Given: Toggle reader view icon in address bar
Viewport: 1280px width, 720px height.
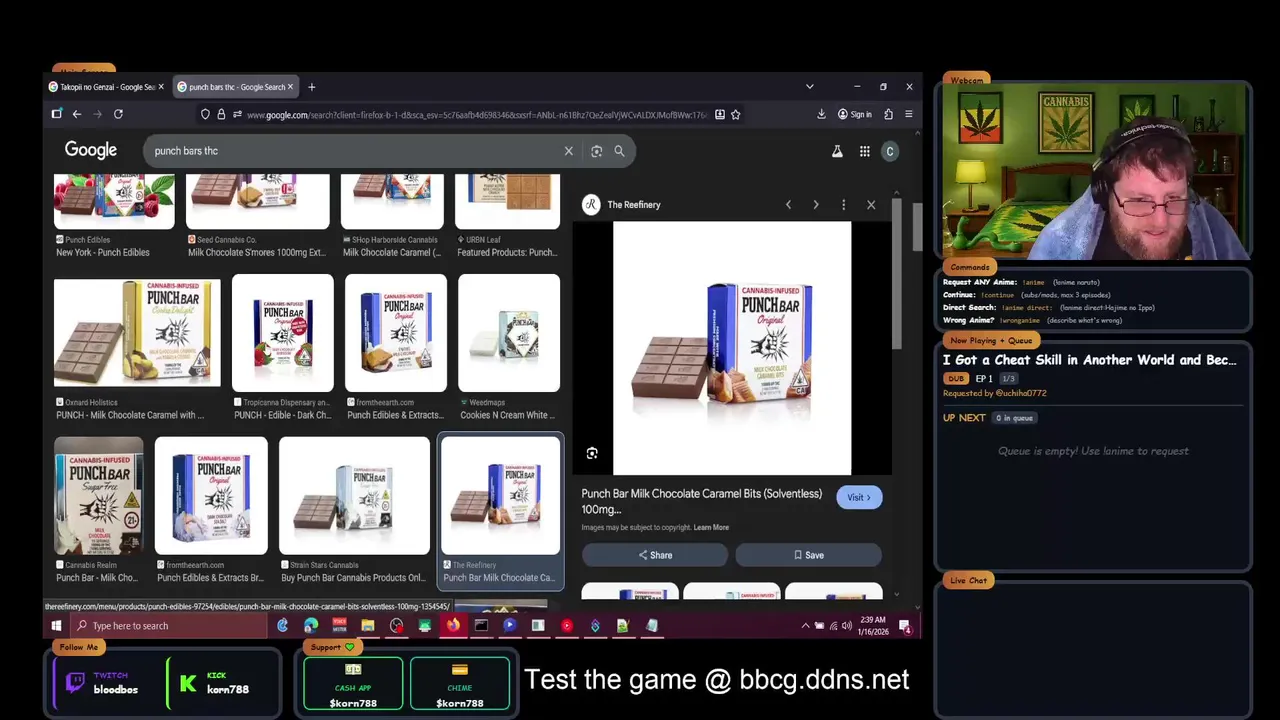Looking at the screenshot, I should click(x=719, y=115).
